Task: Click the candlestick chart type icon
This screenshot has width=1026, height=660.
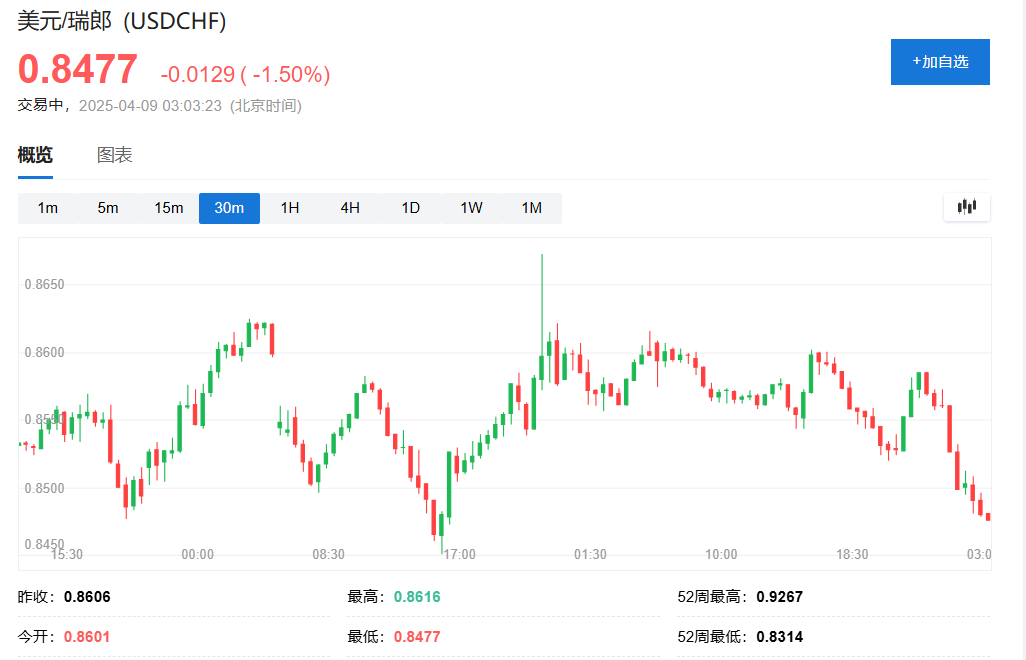Action: click(966, 207)
